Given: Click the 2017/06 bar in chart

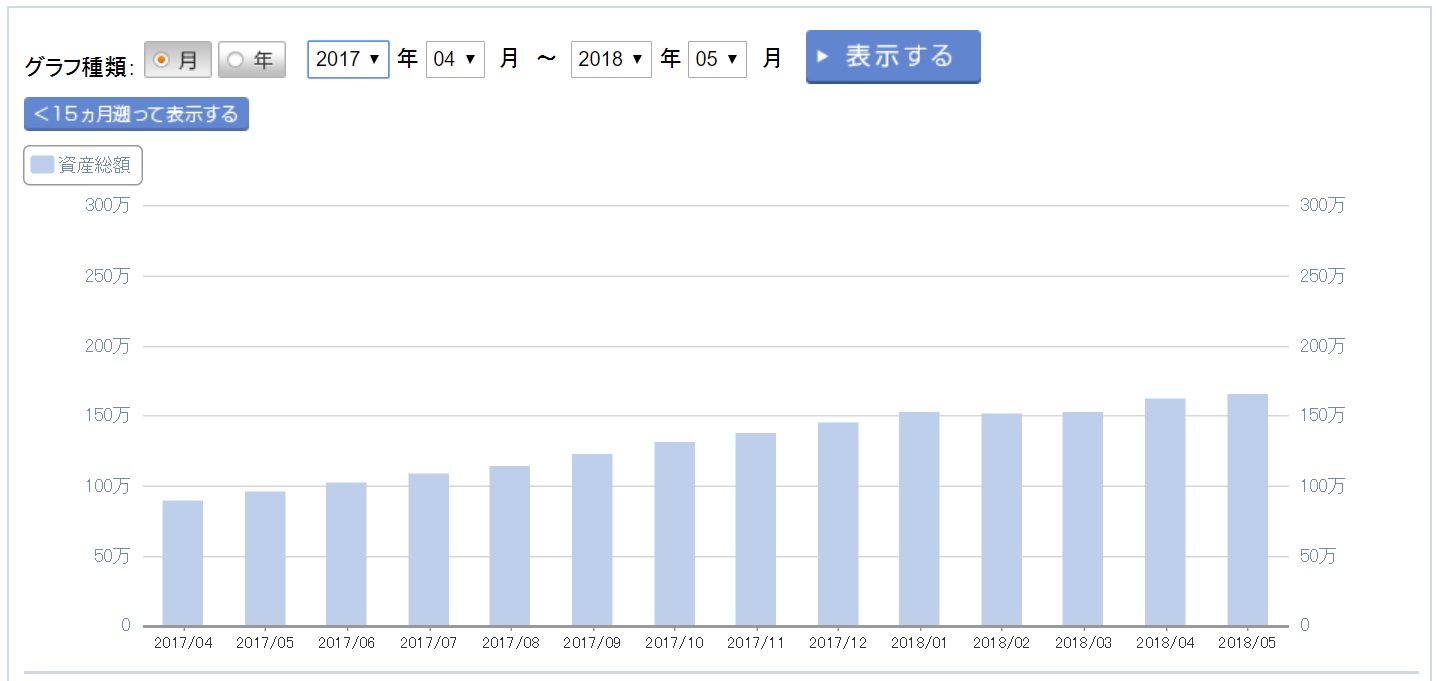Looking at the screenshot, I should point(346,554).
